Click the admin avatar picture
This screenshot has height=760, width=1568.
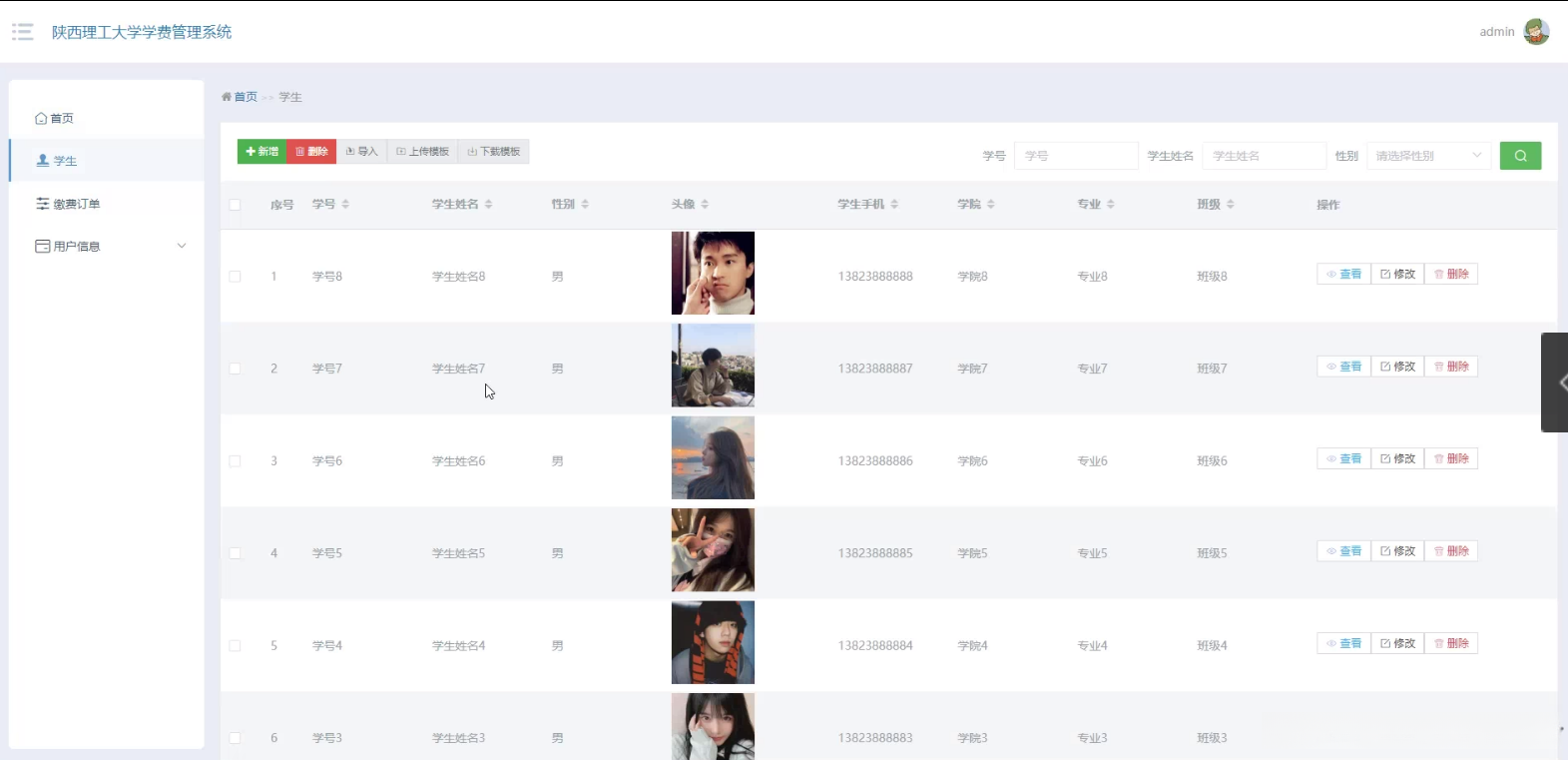pyautogui.click(x=1536, y=32)
